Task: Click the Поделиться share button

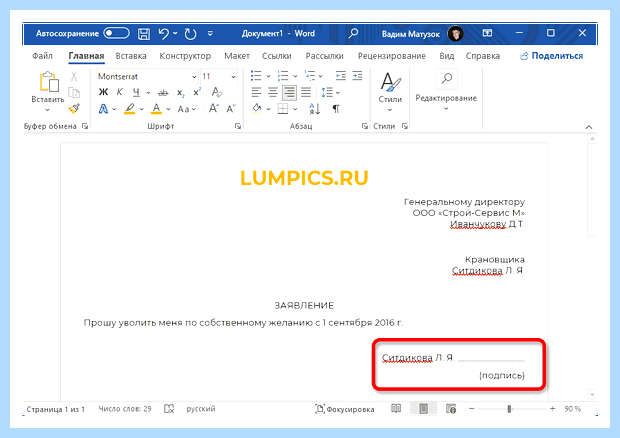Action: click(x=551, y=56)
